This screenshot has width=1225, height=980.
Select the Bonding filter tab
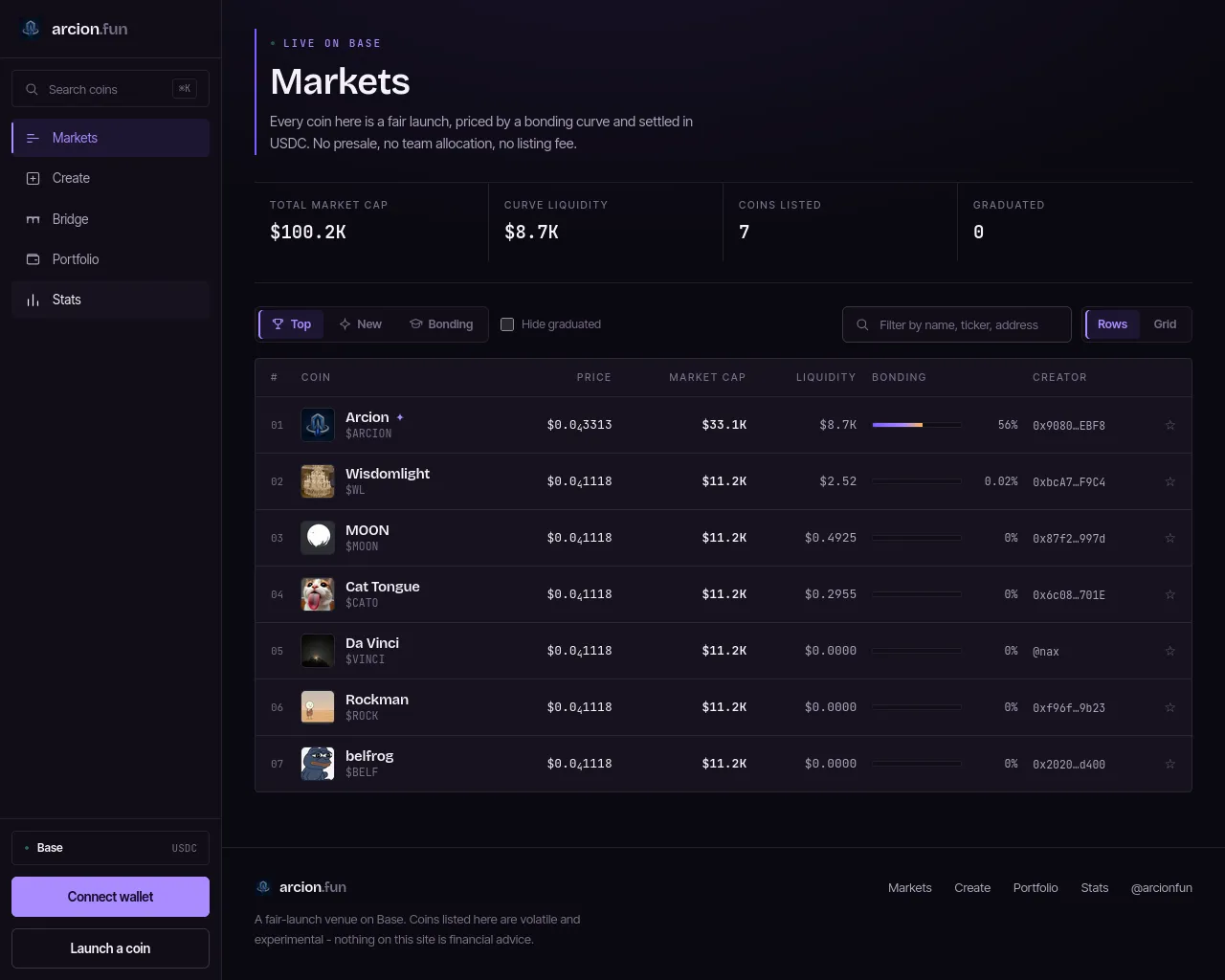click(441, 324)
